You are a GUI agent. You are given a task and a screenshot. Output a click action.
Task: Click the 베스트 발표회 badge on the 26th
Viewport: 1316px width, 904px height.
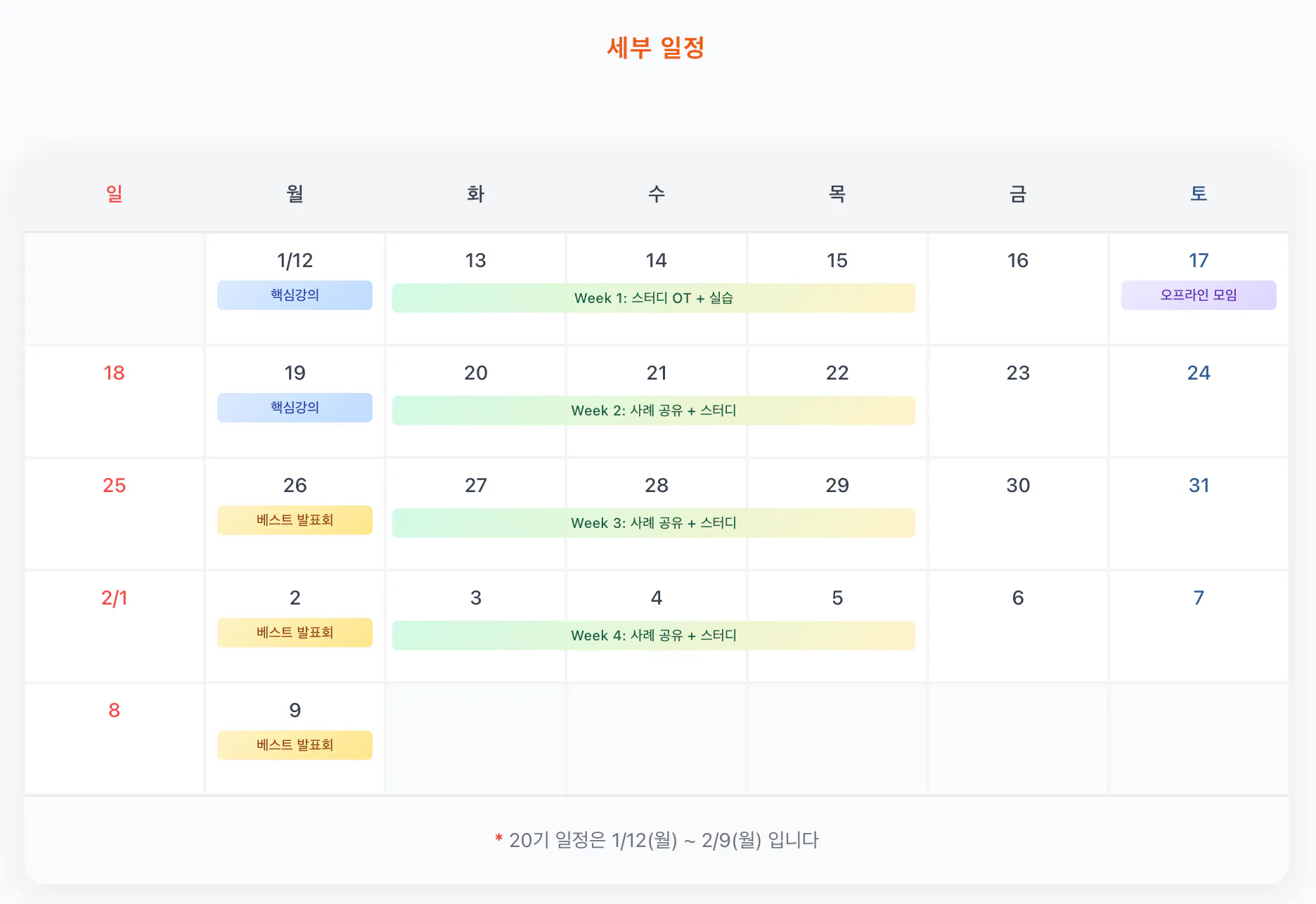(295, 520)
